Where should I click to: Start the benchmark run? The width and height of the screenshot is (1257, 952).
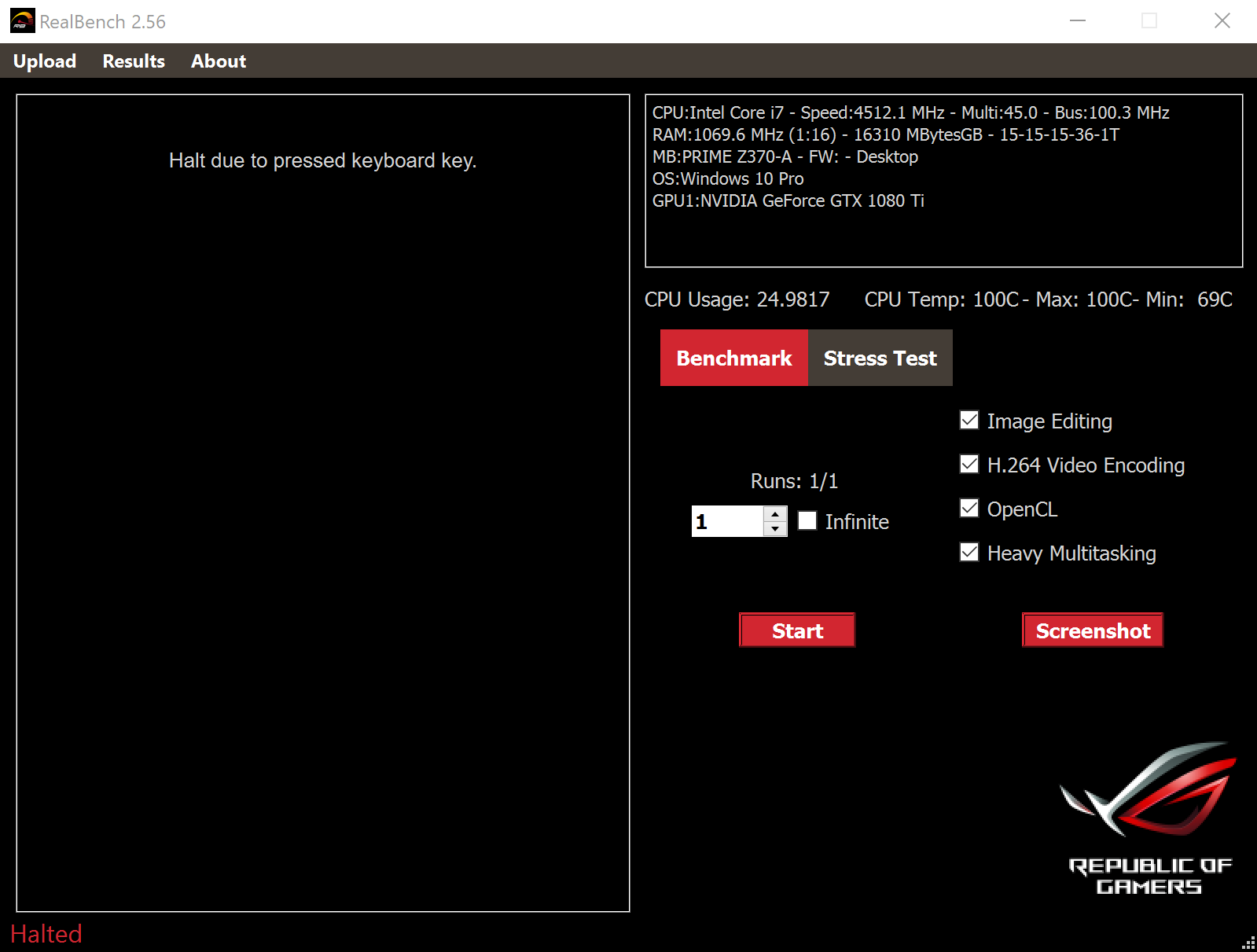click(x=797, y=630)
